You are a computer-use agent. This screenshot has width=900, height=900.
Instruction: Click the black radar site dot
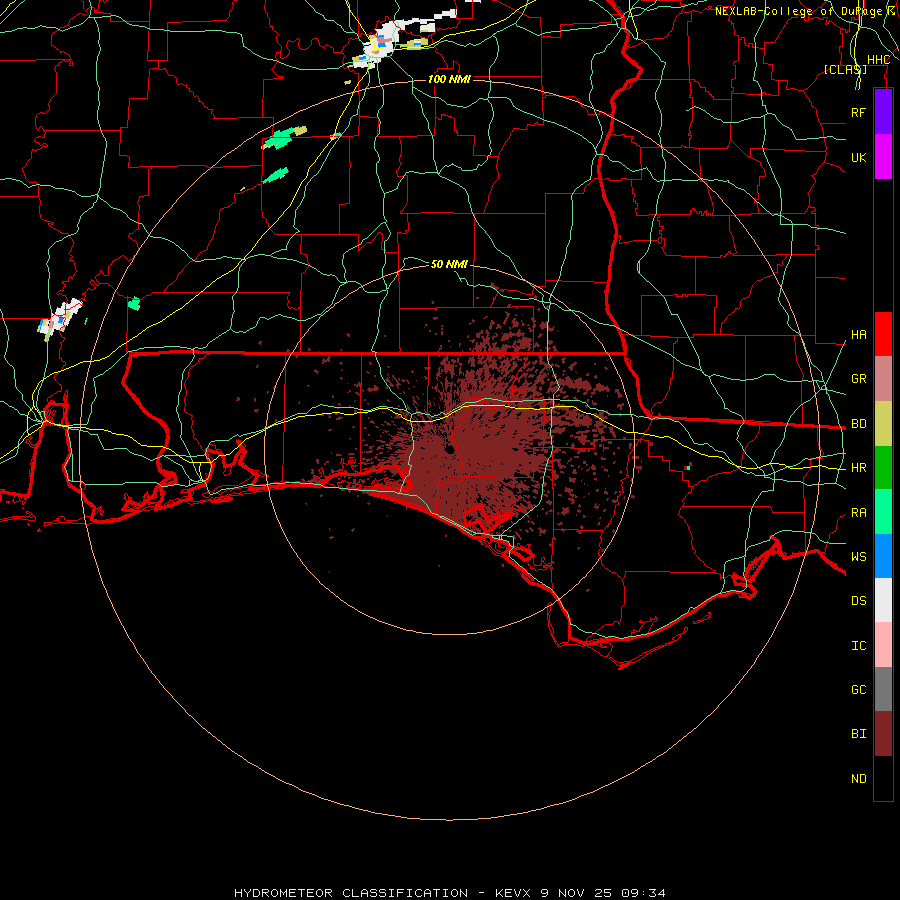[x=450, y=449]
